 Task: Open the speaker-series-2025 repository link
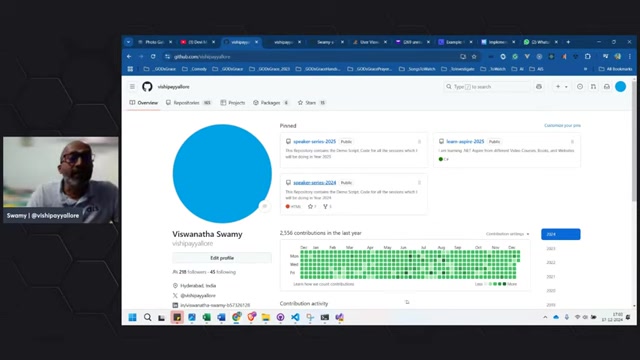314,141
